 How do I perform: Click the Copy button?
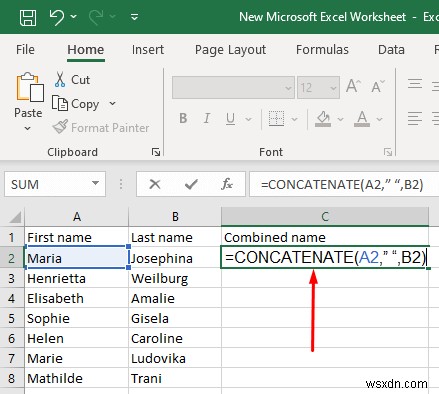76,104
